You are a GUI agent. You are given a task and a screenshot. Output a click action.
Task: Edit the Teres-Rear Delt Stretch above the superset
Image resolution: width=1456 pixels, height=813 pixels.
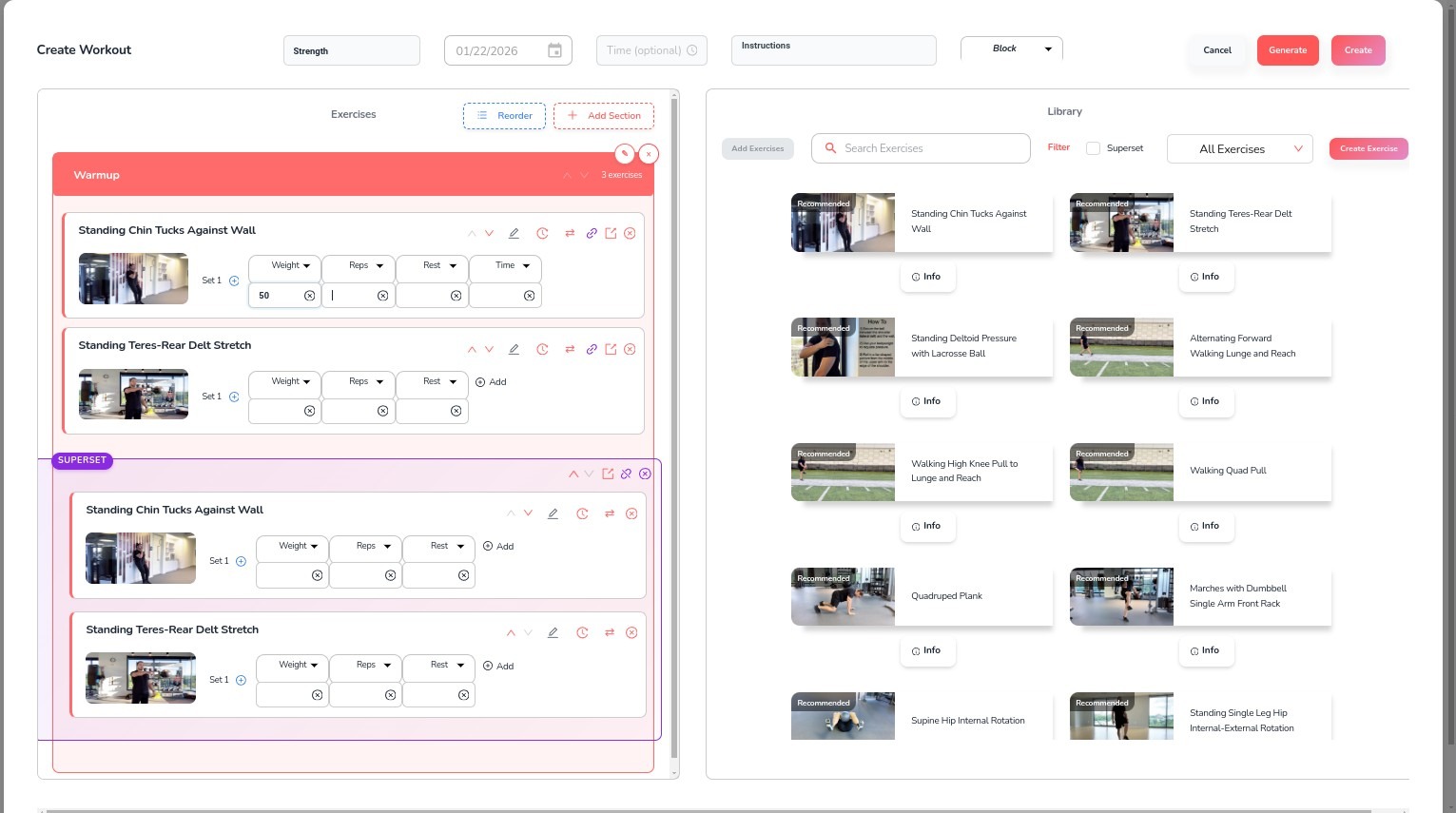pyautogui.click(x=514, y=349)
